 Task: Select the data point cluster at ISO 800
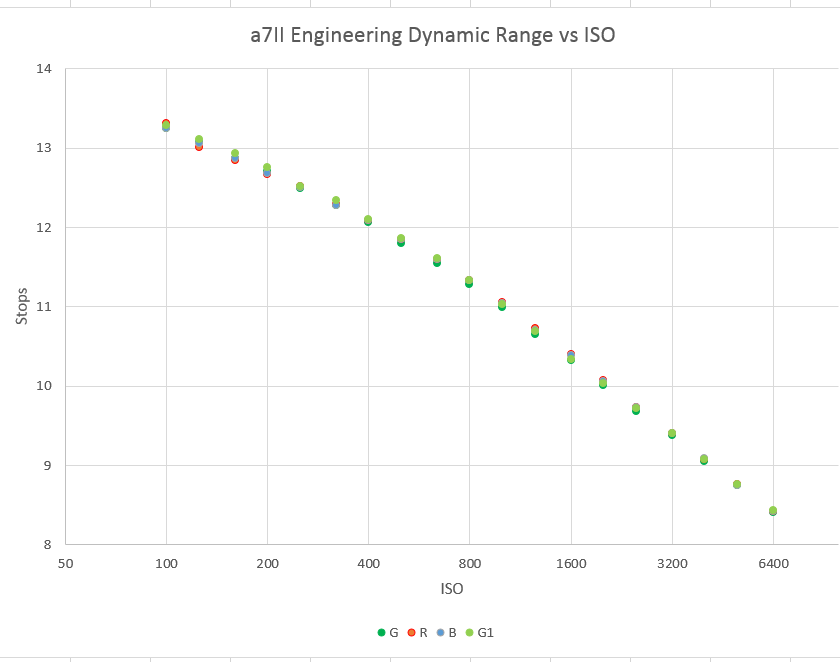(469, 282)
